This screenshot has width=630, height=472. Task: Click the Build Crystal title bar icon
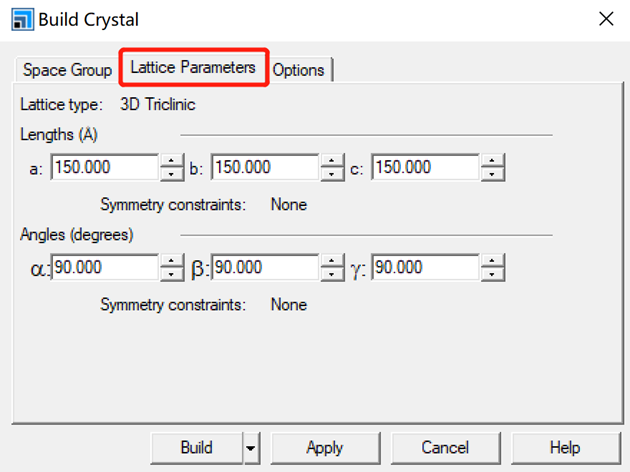pos(20,19)
